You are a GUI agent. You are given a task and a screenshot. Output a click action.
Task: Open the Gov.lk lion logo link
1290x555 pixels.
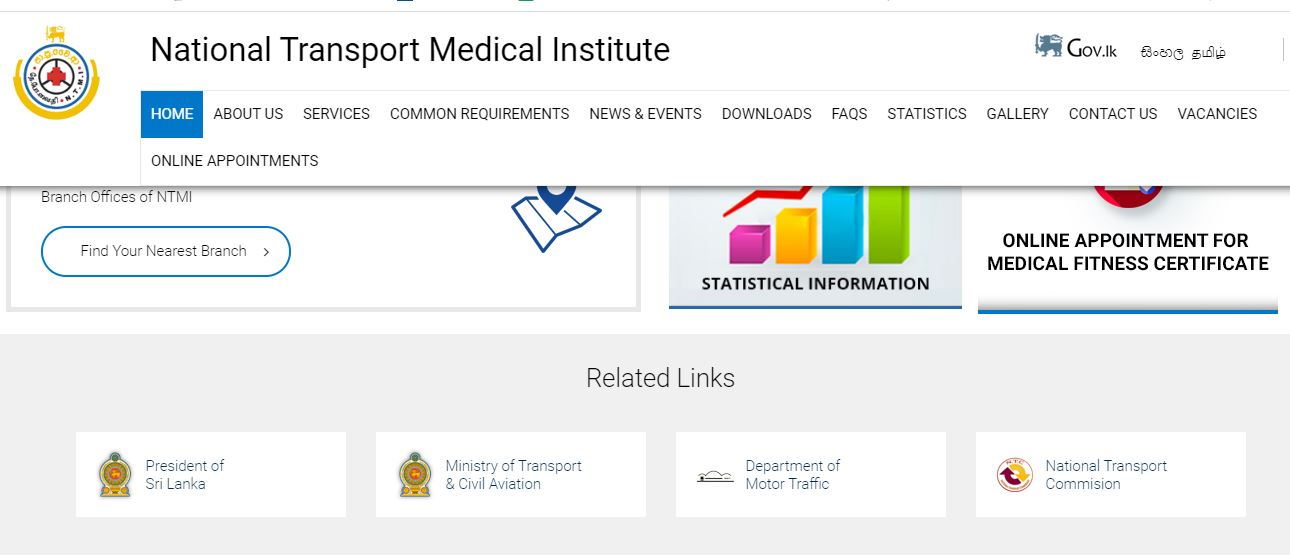pos(1076,47)
